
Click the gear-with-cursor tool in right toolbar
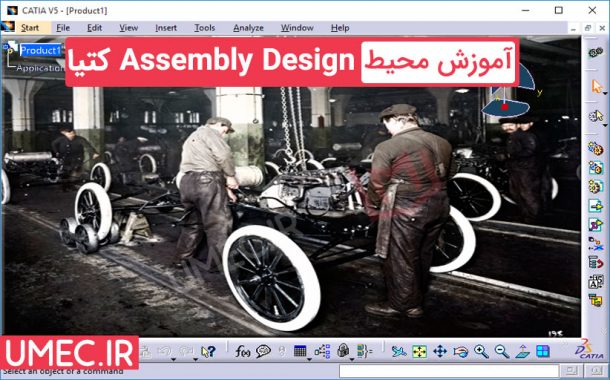[x=595, y=117]
